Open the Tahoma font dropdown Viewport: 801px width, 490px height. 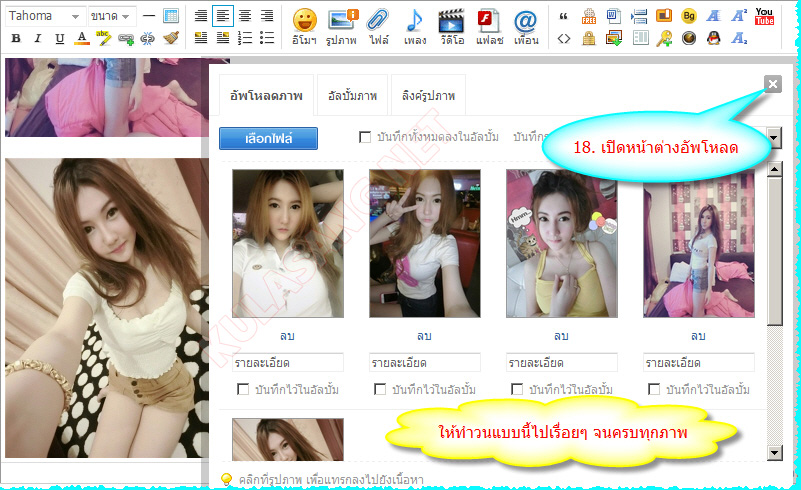point(45,16)
